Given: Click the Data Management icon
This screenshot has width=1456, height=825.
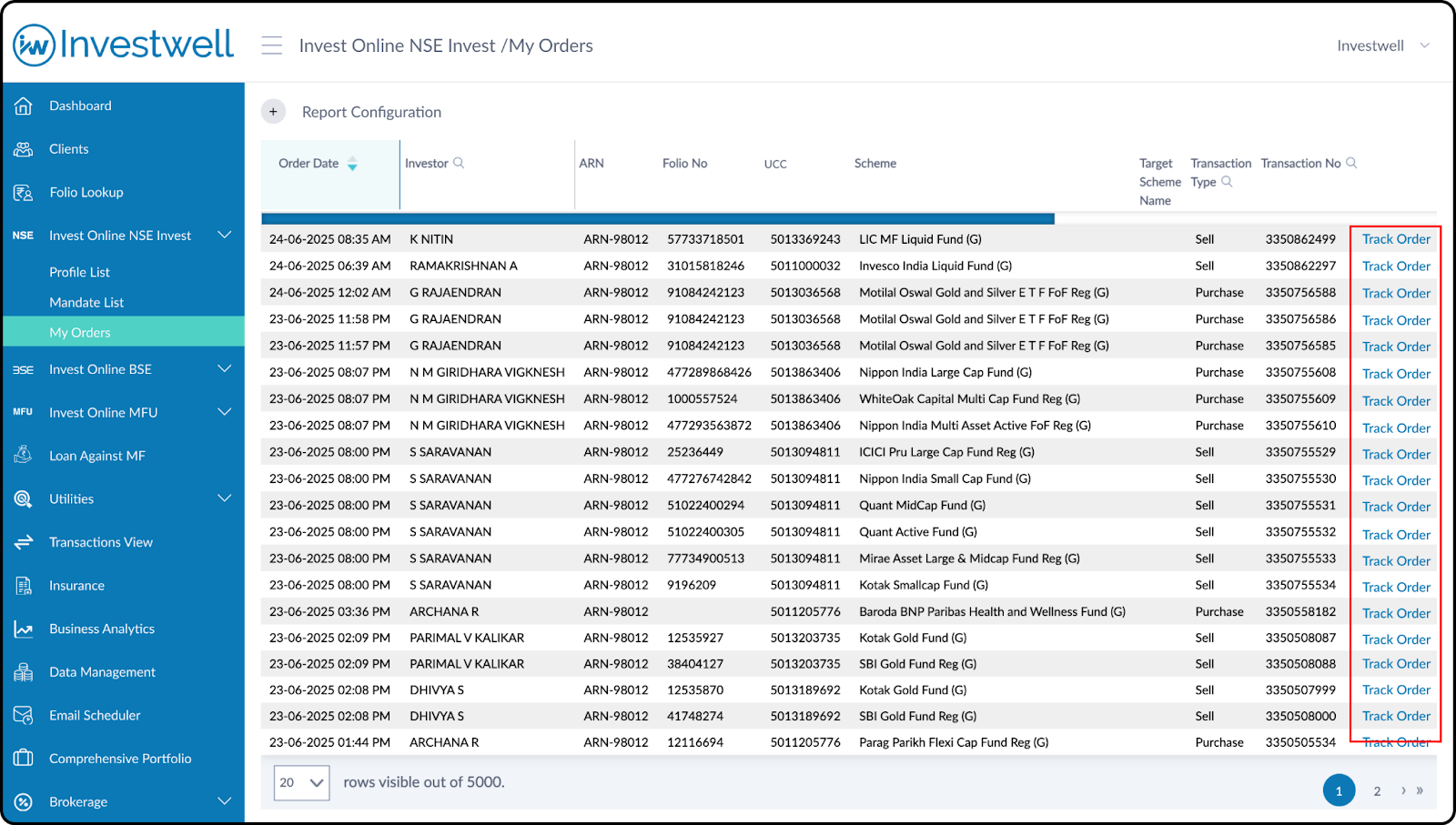Looking at the screenshot, I should click(x=24, y=672).
